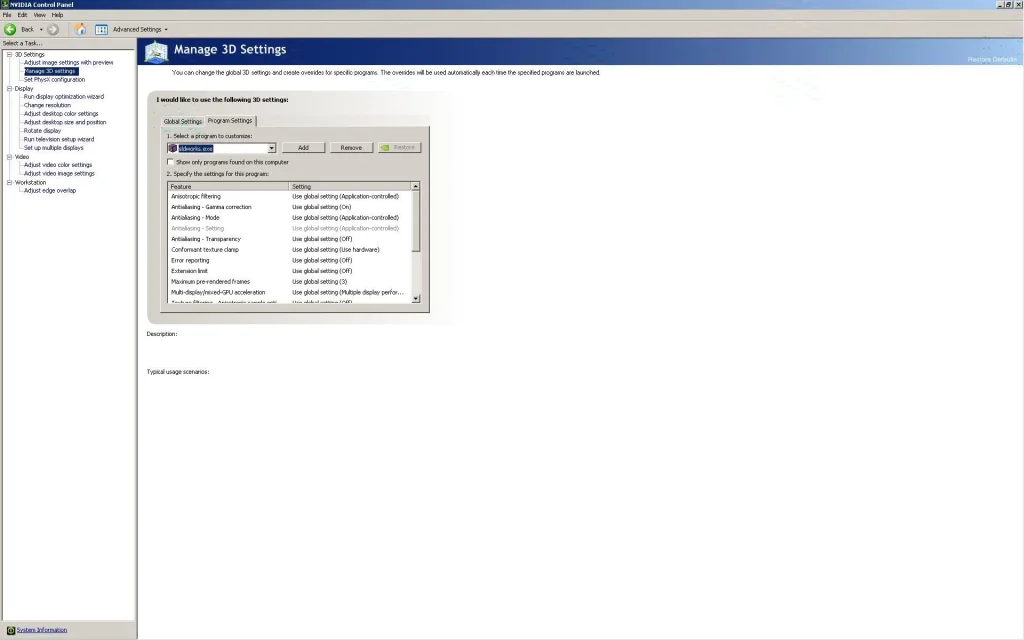Open the Back history dropdown arrow
This screenshot has height=640, width=1024.
point(41,29)
